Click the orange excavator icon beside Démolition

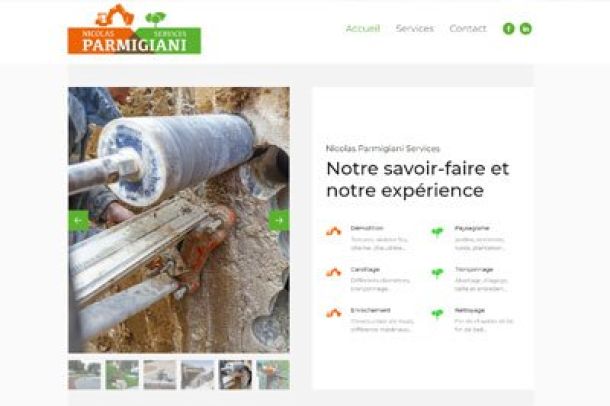point(334,232)
